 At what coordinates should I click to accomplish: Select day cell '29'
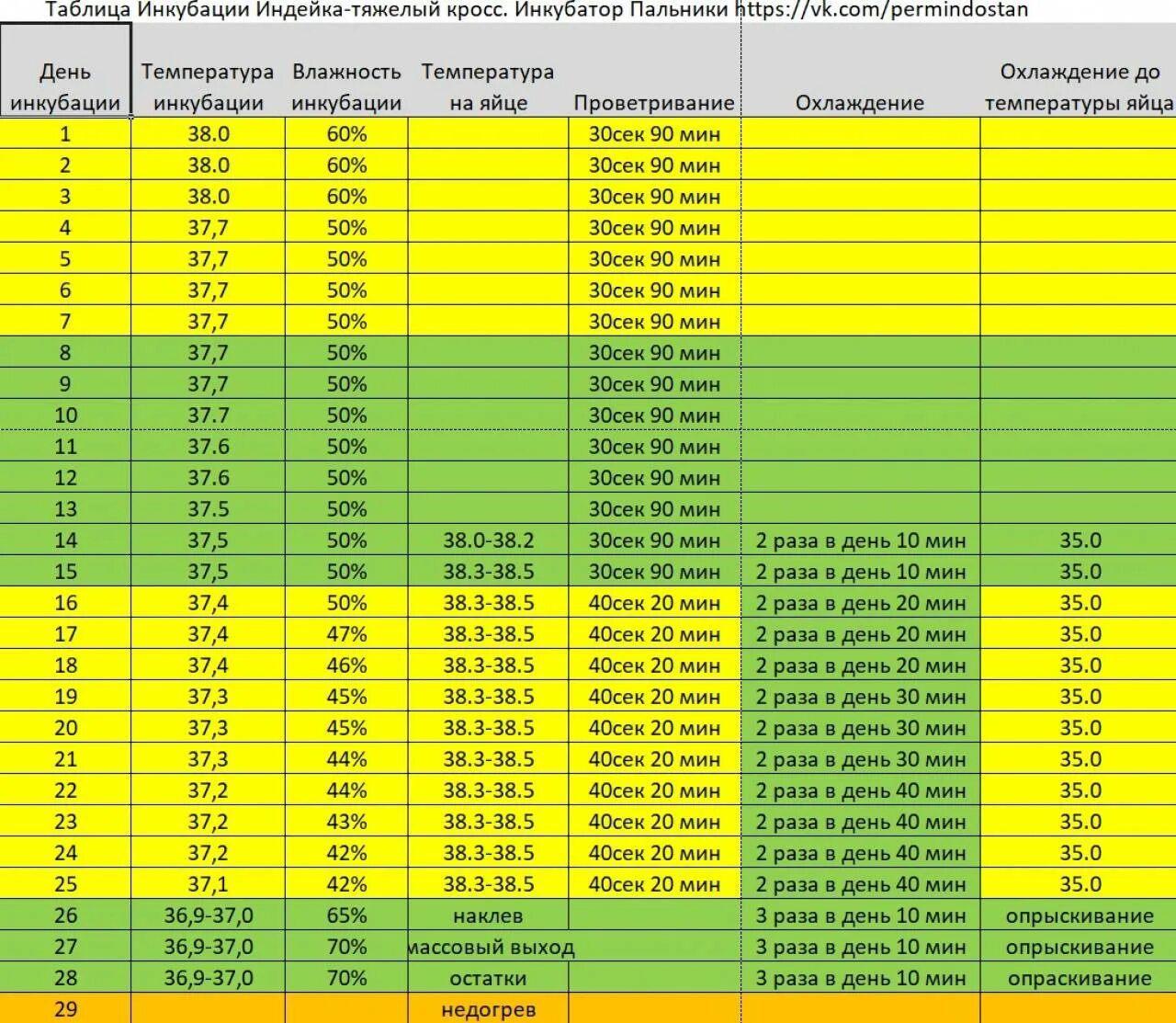coord(65,1008)
